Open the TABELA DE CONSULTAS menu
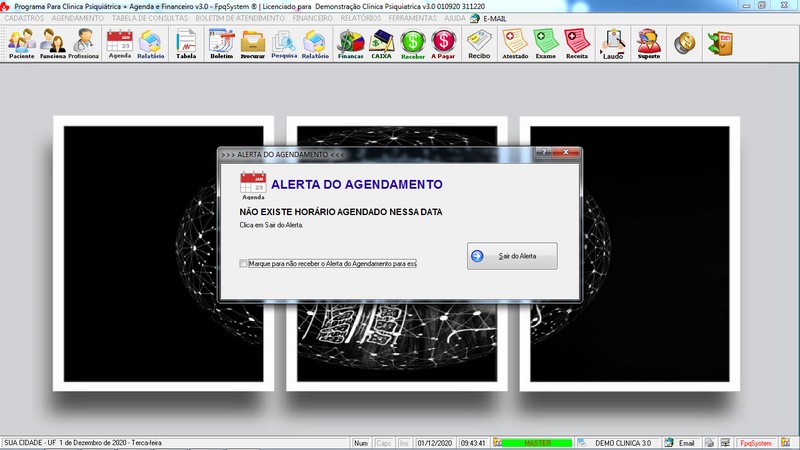Screen dimensions: 800x450 pos(150,18)
